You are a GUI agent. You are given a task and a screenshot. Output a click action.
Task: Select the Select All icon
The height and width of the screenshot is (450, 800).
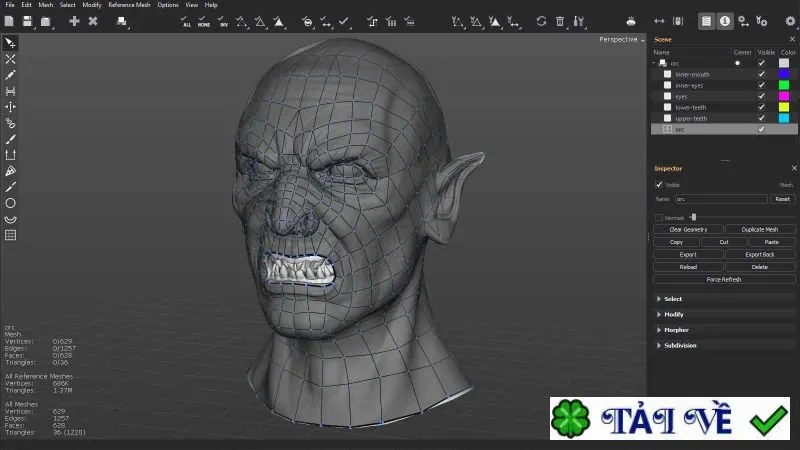tap(186, 21)
